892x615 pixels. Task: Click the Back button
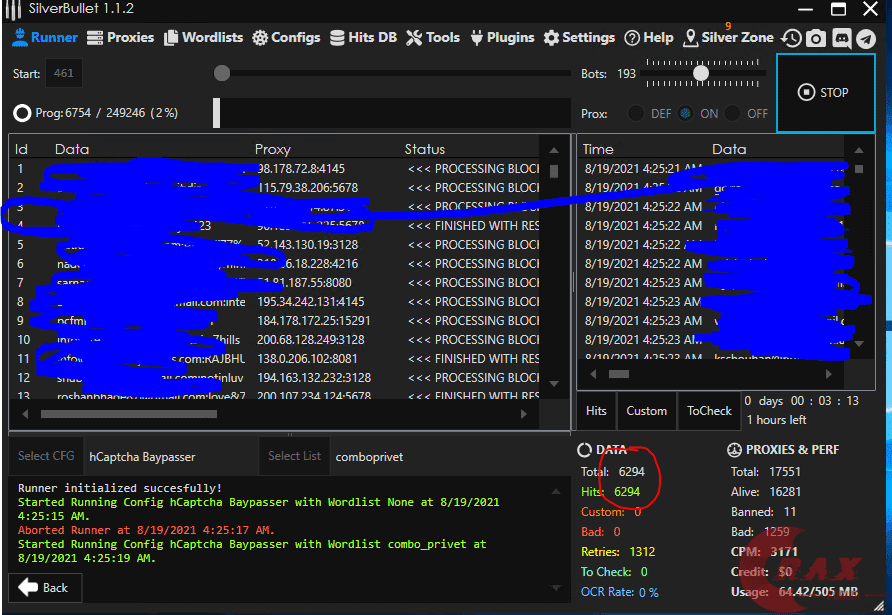[45, 588]
